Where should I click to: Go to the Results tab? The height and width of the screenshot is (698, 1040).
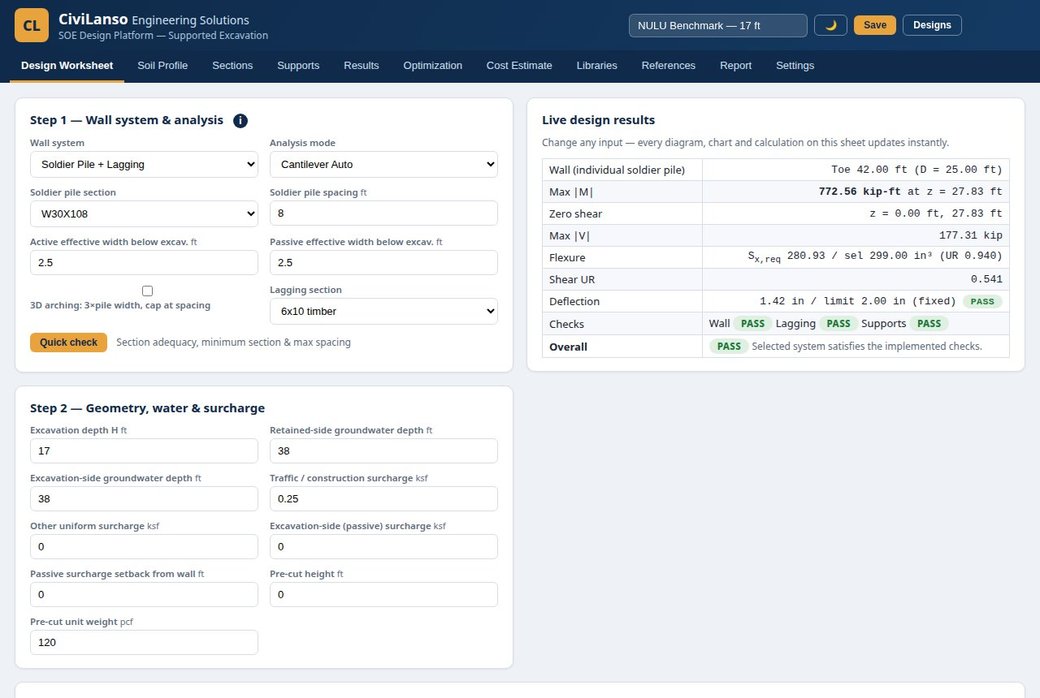[x=361, y=66]
